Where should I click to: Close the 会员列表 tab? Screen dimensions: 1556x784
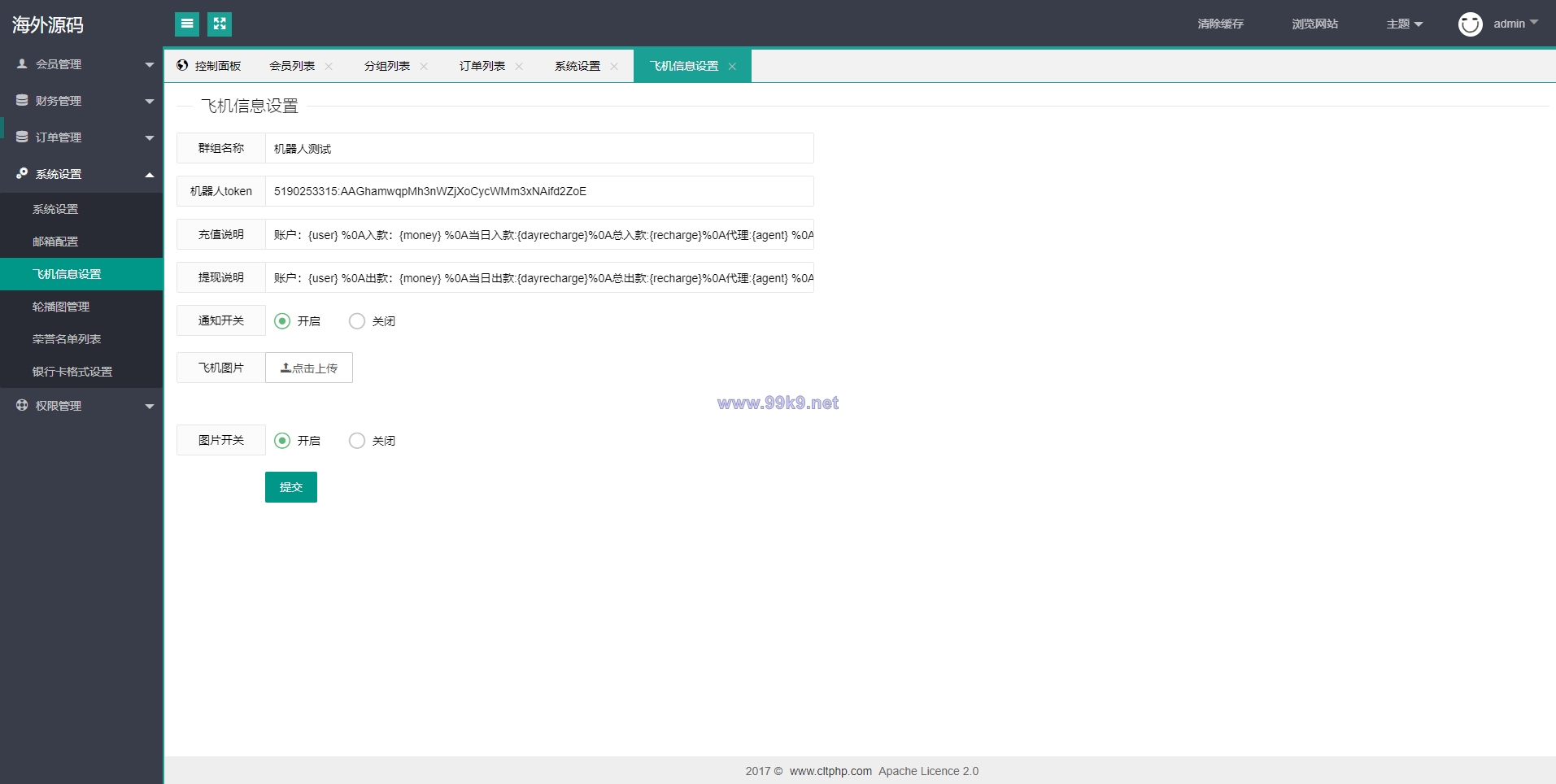pyautogui.click(x=329, y=67)
